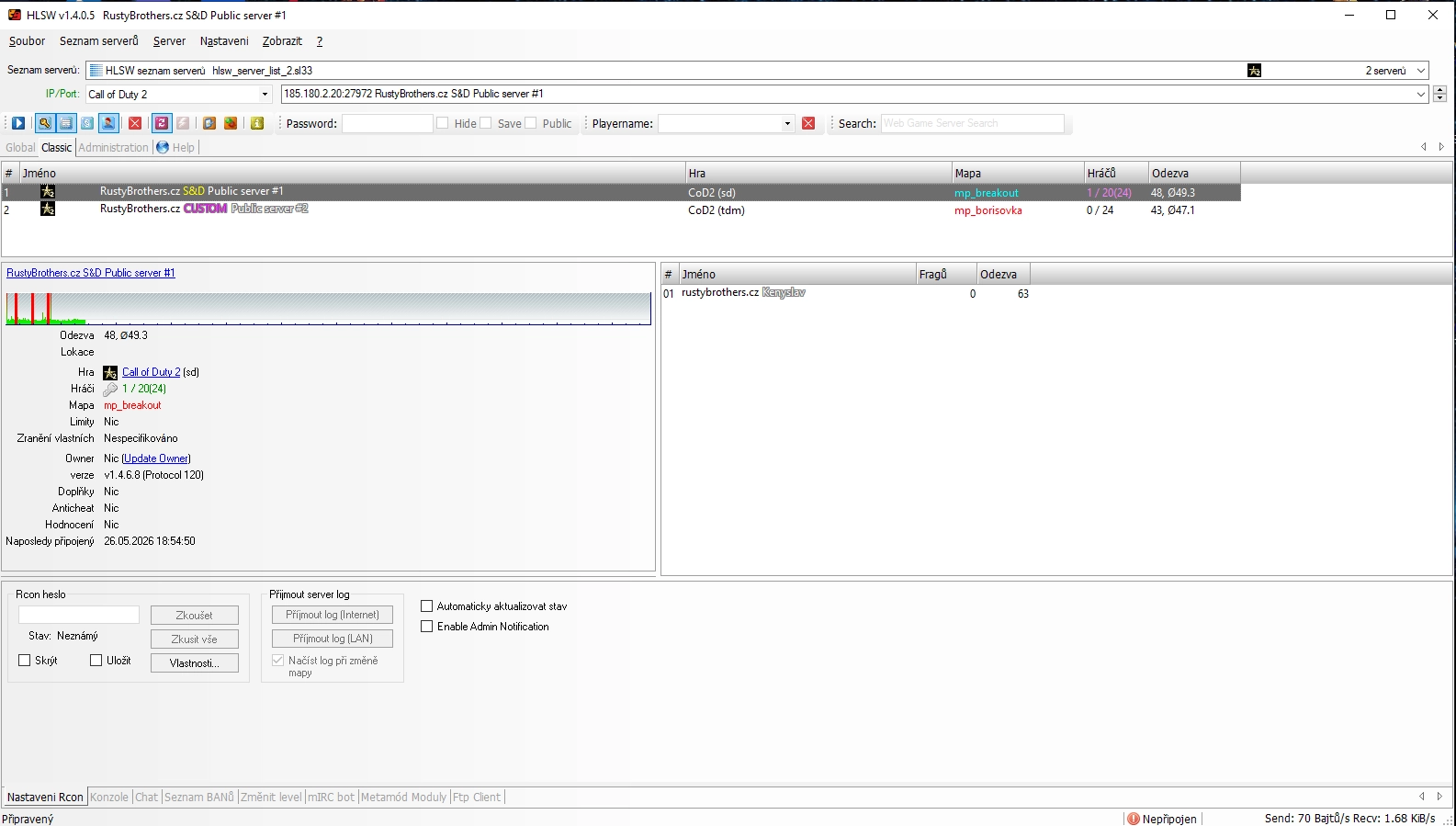
Task: Check the Skrýt rcon password box
Action: 25,661
